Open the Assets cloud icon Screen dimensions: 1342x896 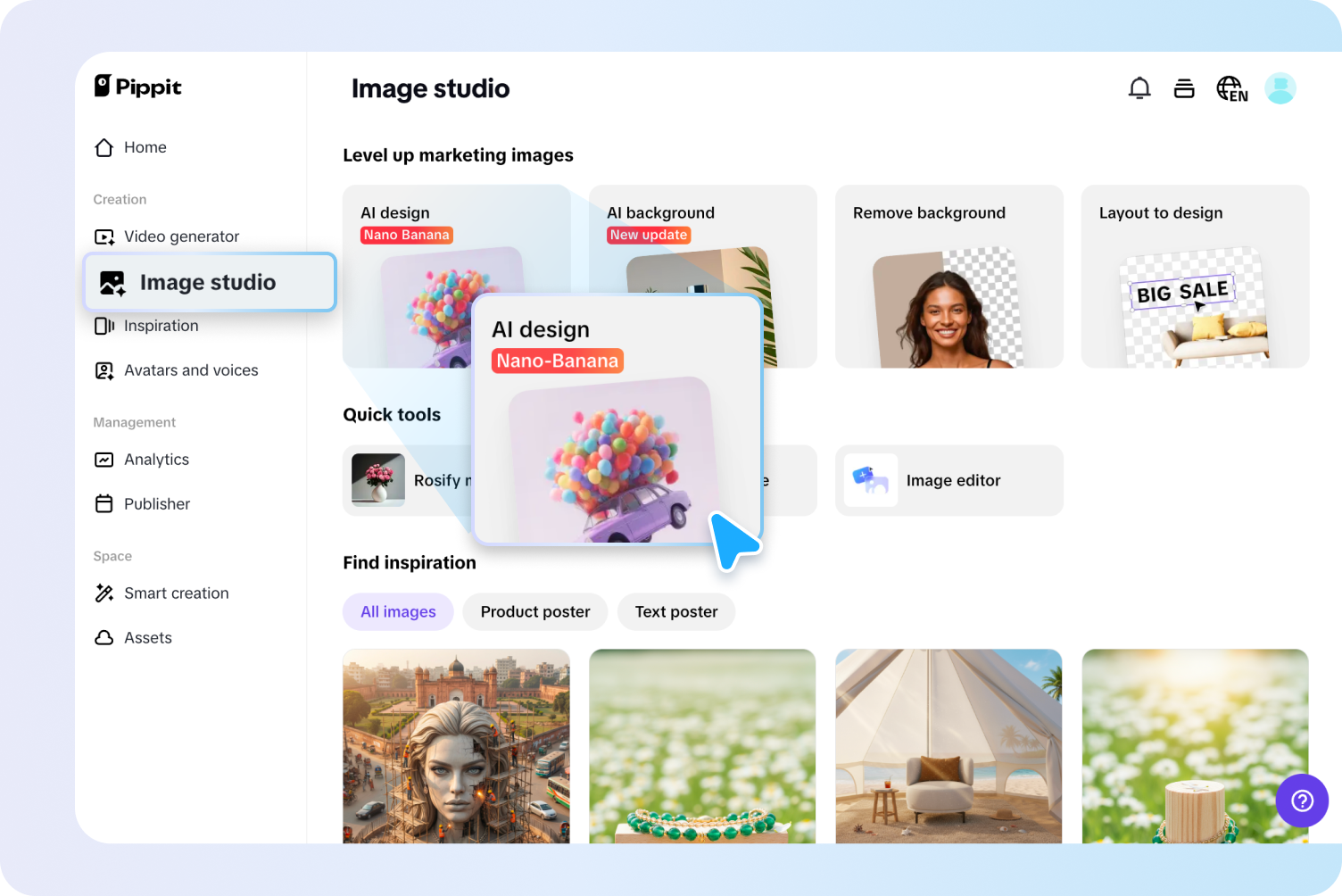104,637
